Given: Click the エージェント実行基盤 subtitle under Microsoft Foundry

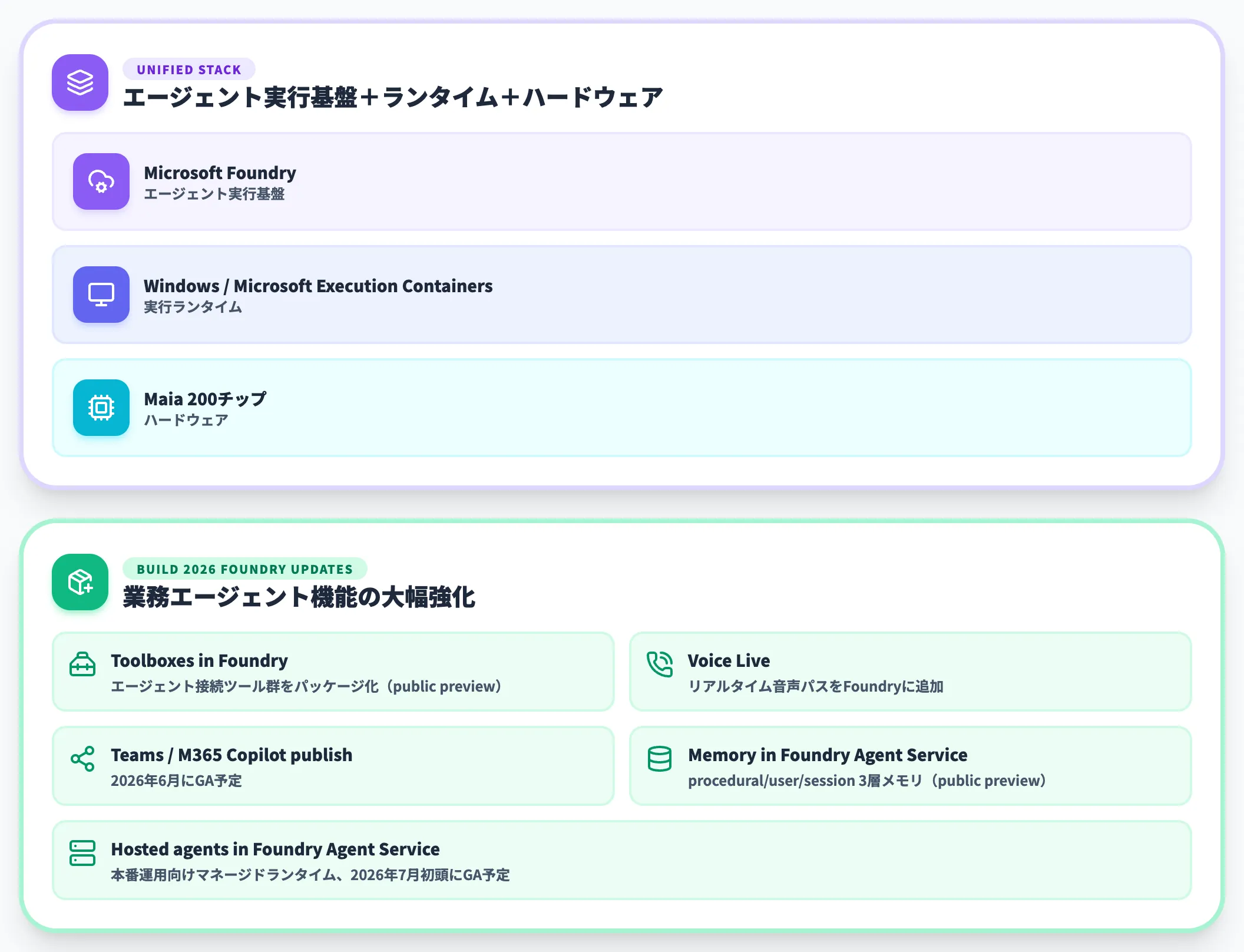Looking at the screenshot, I should pos(214,194).
